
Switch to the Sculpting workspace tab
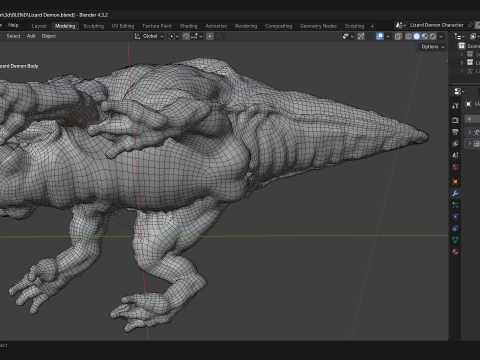click(x=94, y=26)
